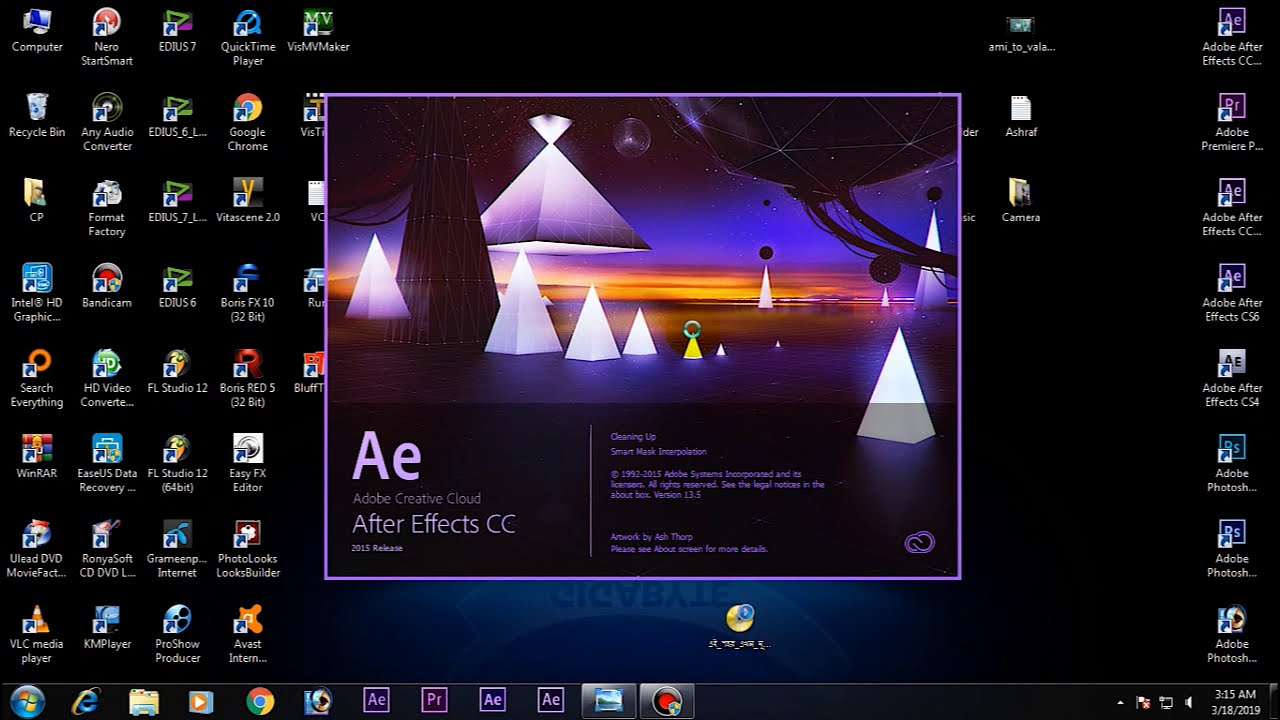Screen dimensions: 1280x720
Task: Launch QuickTime Player shortcut
Action: pos(248,37)
